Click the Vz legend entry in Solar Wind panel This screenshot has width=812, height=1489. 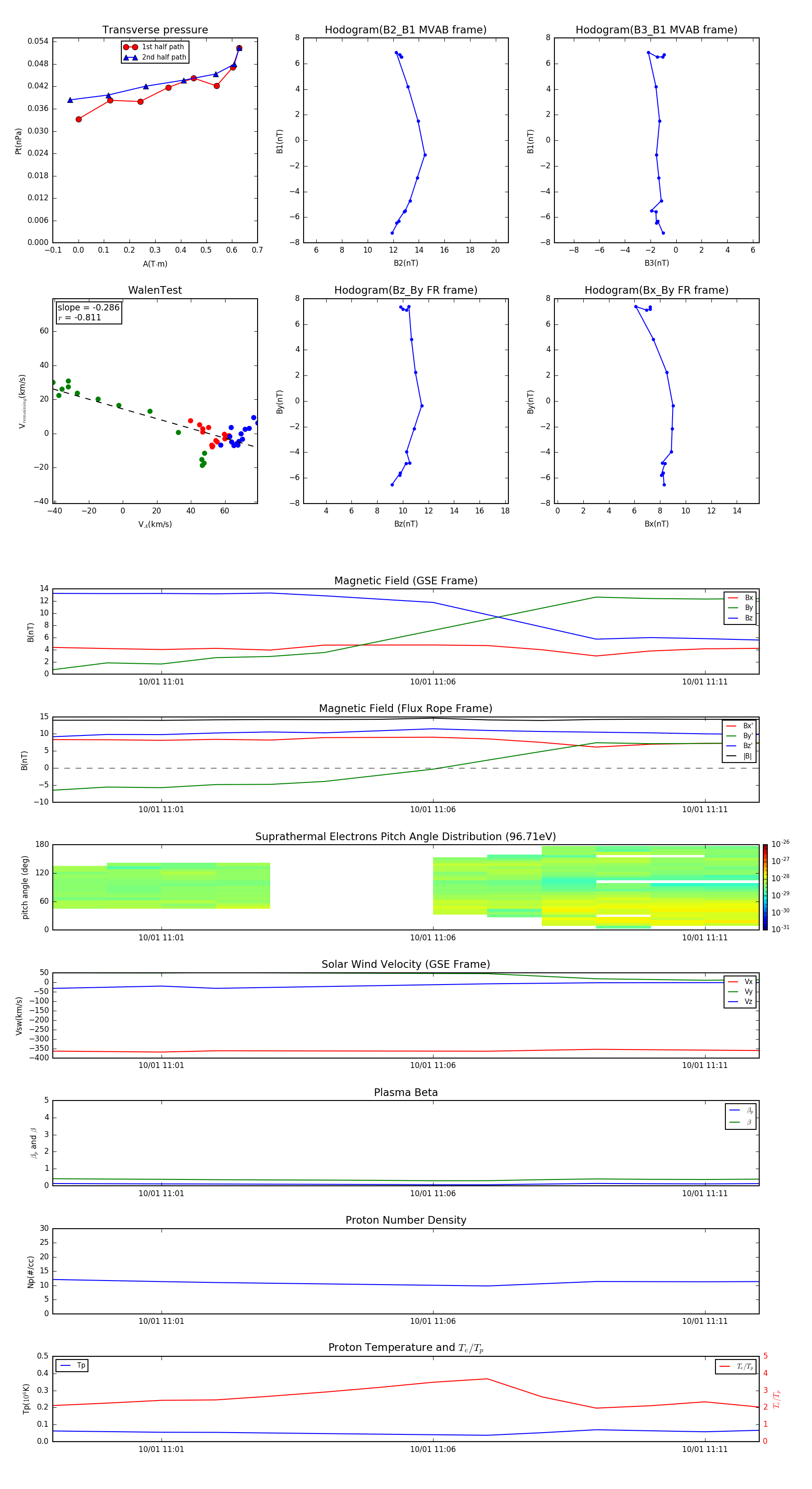coord(740,1002)
